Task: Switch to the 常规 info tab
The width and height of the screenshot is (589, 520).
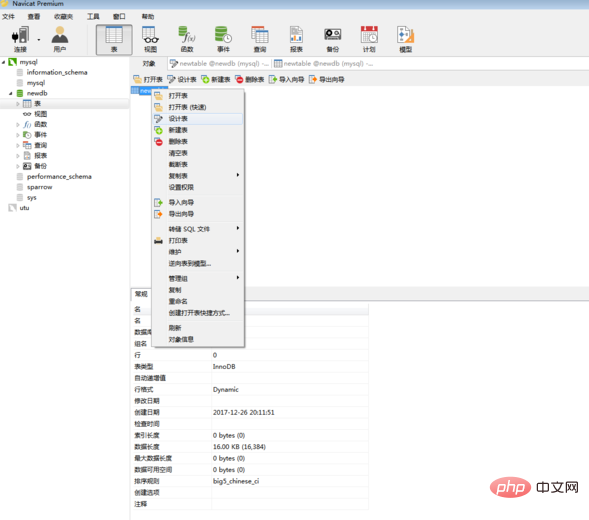Action: coord(141,294)
